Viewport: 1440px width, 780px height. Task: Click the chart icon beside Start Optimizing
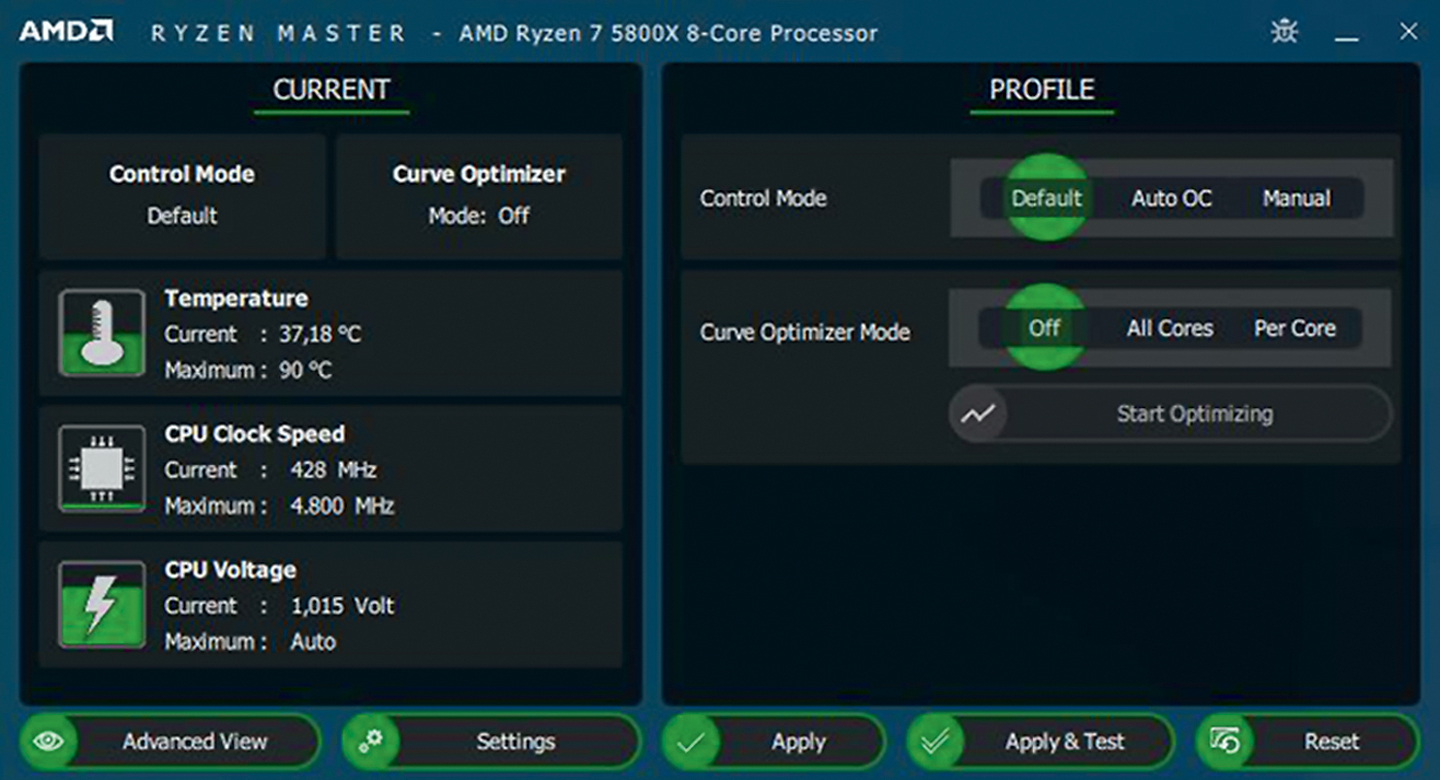978,414
